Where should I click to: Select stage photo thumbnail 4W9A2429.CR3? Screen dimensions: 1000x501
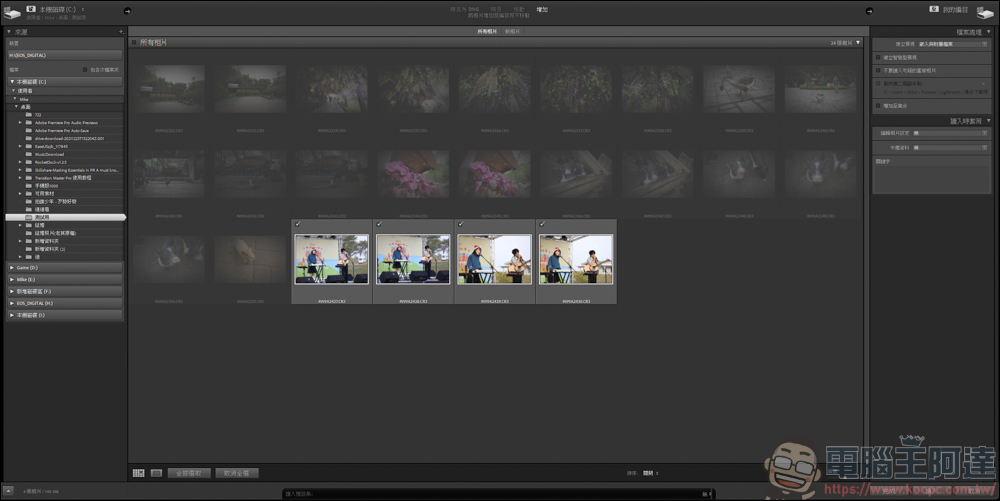[x=494, y=259]
